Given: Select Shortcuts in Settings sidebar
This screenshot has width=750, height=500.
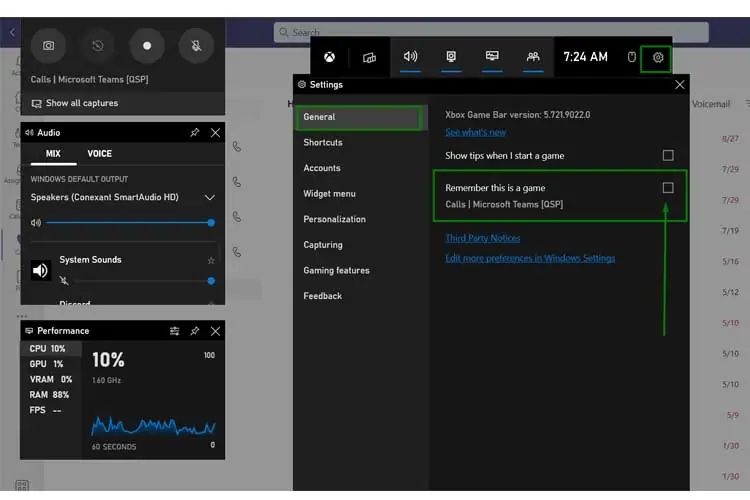Looking at the screenshot, I should [323, 143].
